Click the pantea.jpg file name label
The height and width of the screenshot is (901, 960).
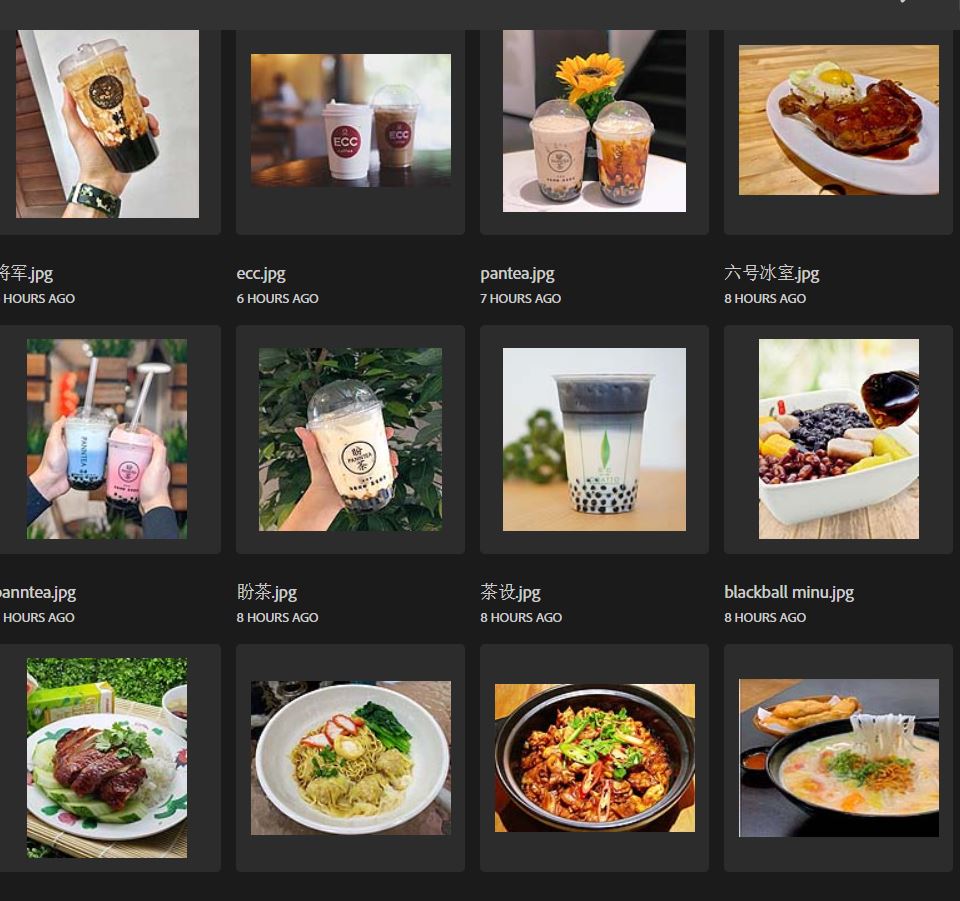[x=517, y=274]
